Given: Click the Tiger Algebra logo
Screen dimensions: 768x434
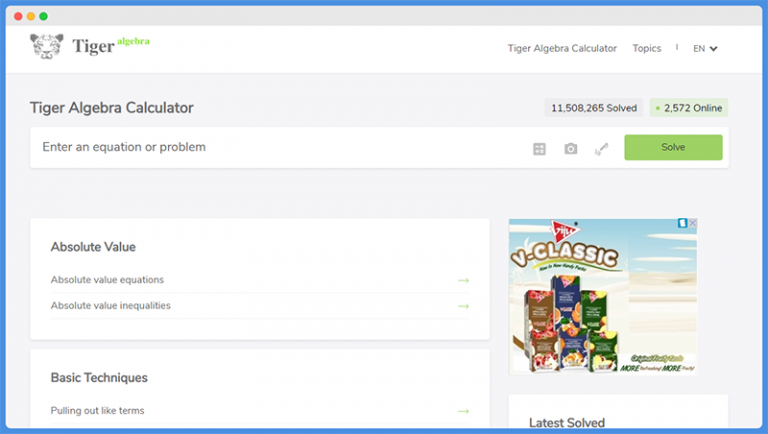Looking at the screenshot, I should coord(90,46).
